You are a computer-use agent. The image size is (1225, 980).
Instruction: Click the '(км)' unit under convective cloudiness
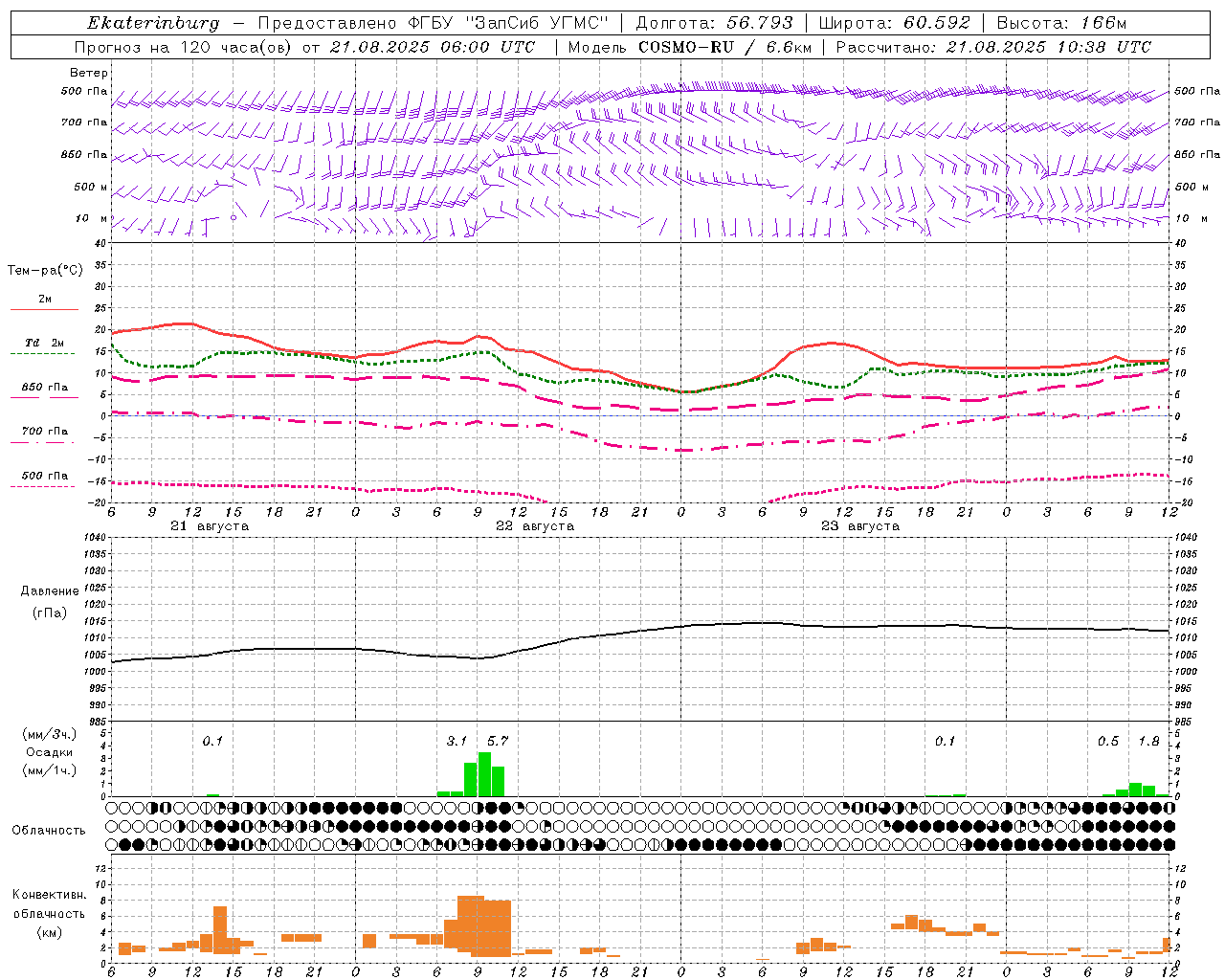[49, 932]
